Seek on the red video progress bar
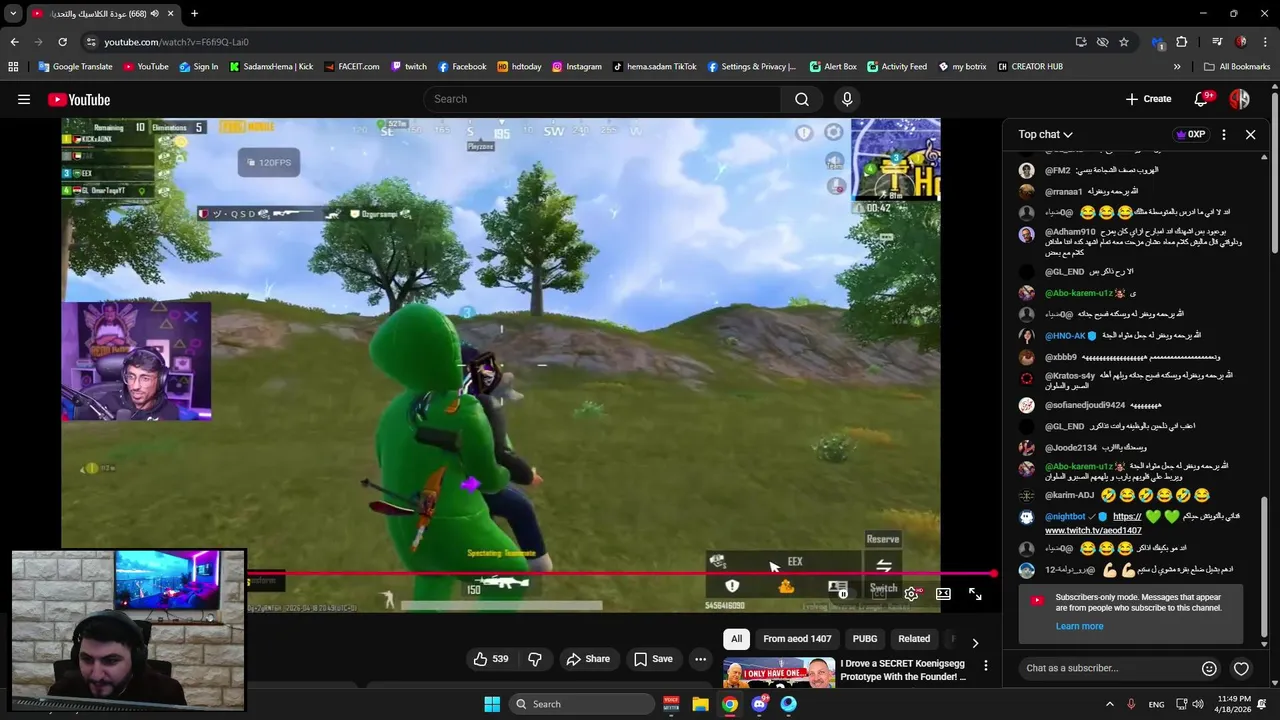The height and width of the screenshot is (720, 1280). pos(620,574)
